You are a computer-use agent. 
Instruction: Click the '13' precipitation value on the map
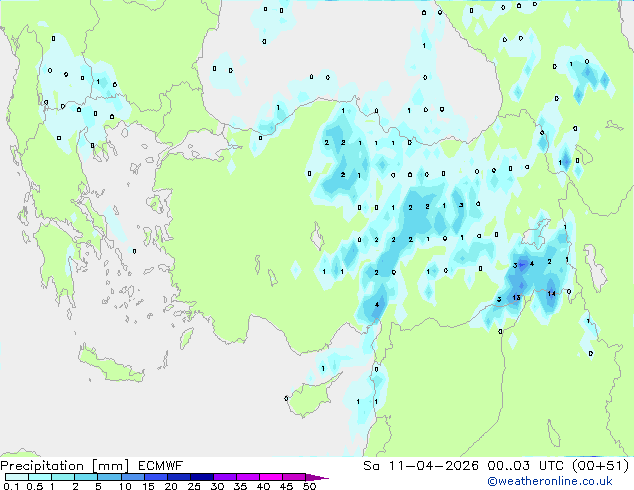pos(516,298)
